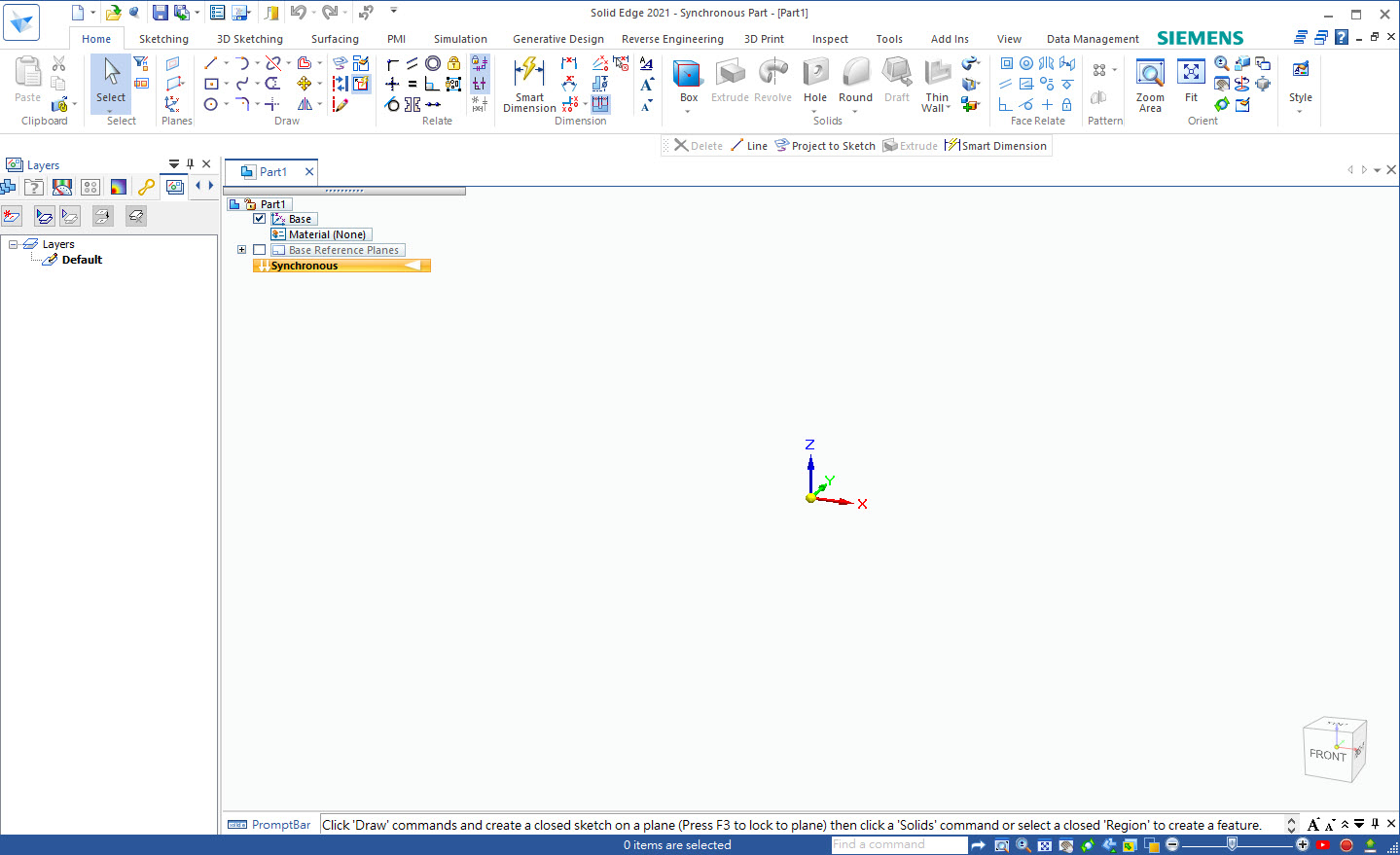Screen dimensions: 1400x855
Task: Click the Coordinate System icon in Planes
Action: click(172, 104)
